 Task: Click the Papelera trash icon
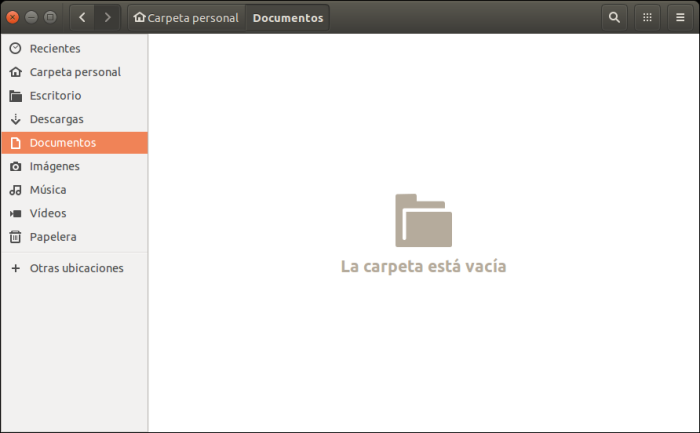click(x=15, y=237)
